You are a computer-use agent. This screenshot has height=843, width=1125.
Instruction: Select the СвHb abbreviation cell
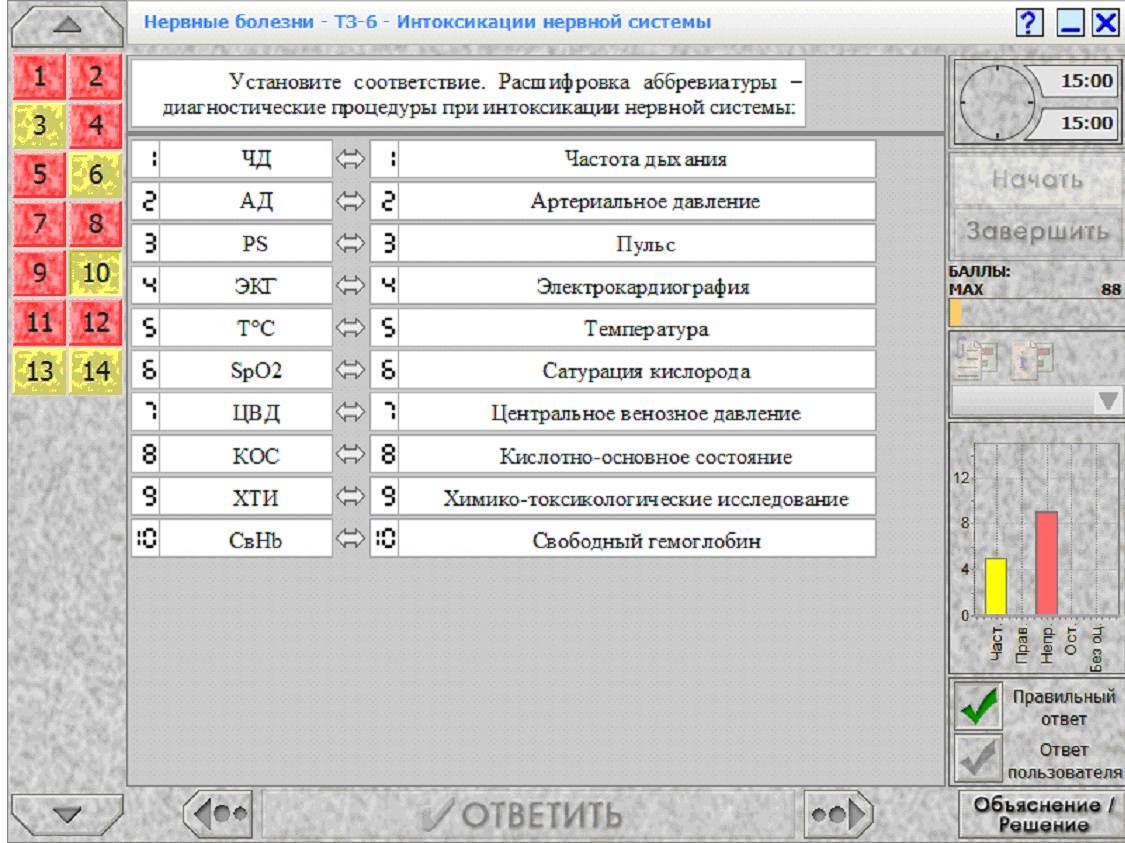246,540
